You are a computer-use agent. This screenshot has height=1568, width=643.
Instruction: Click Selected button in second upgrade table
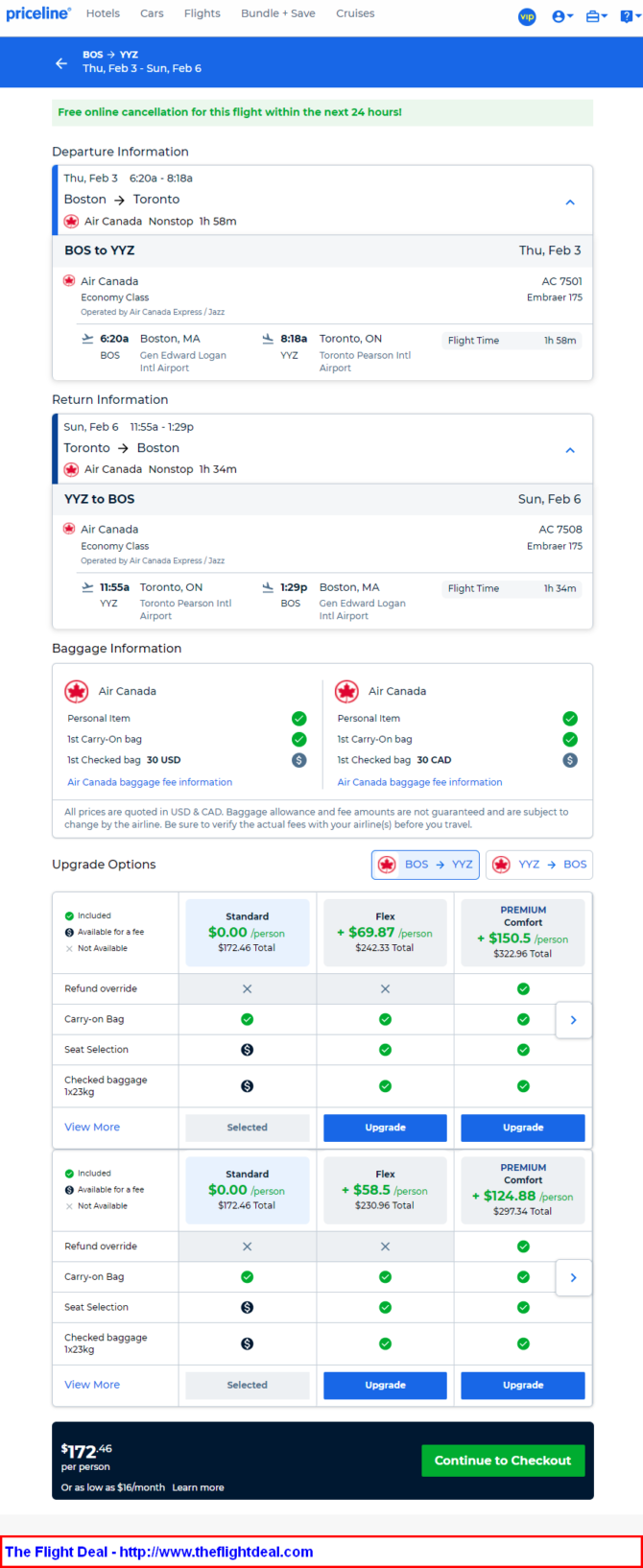point(248,1385)
